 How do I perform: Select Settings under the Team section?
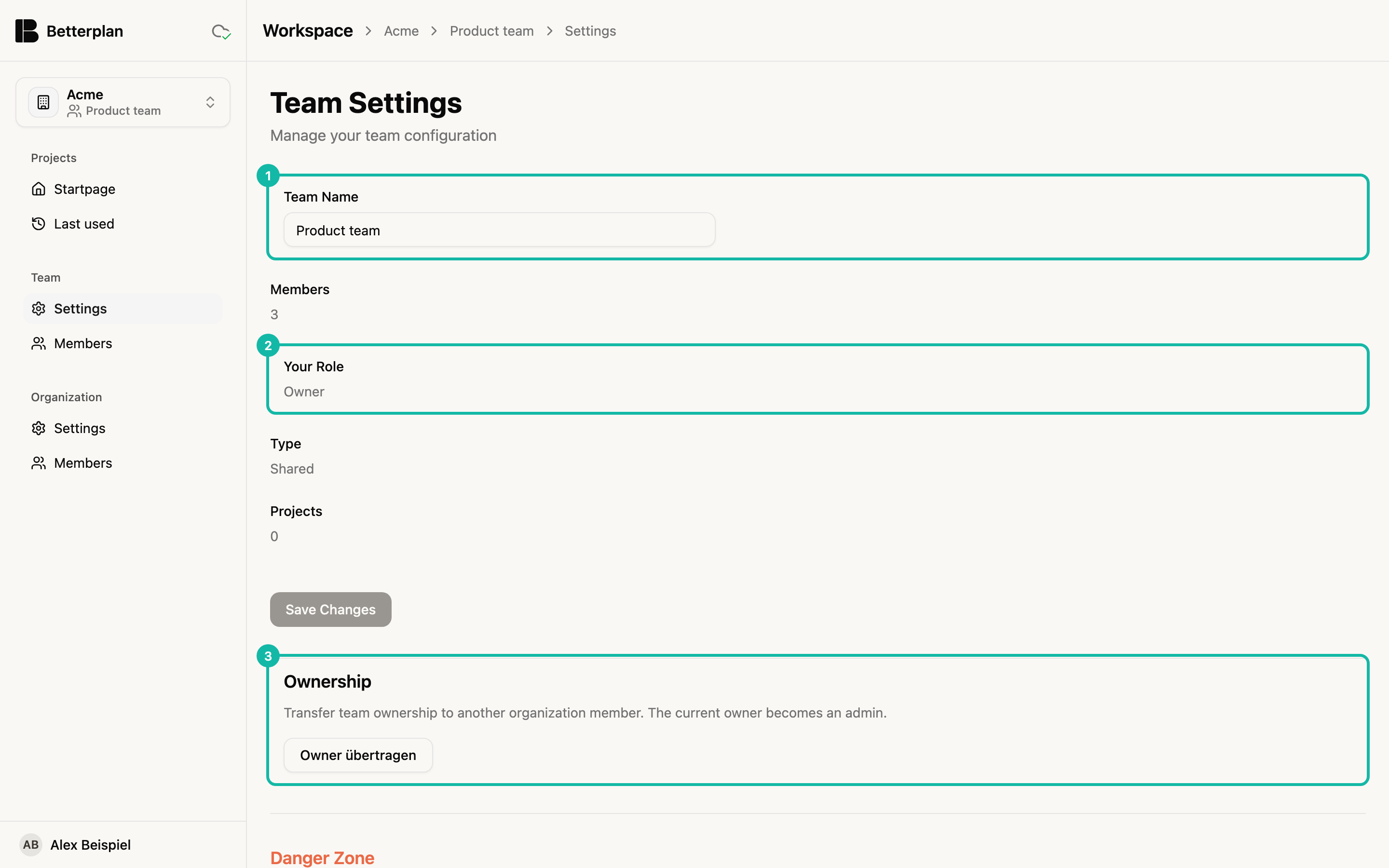123,309
